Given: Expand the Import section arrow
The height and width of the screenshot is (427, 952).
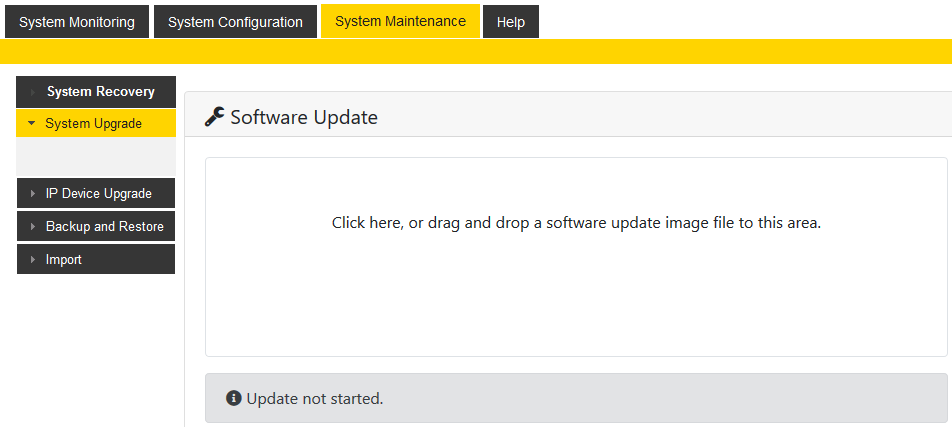Looking at the screenshot, I should [x=33, y=260].
